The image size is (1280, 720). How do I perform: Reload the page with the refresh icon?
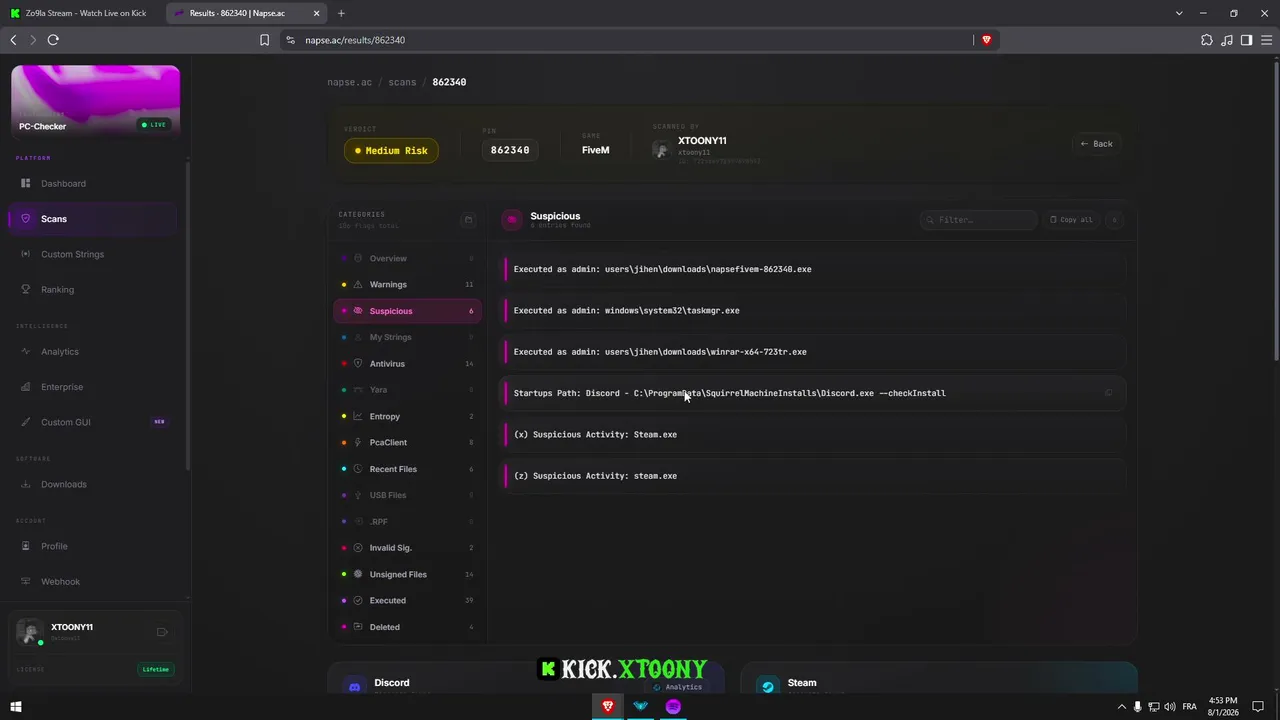pyautogui.click(x=53, y=40)
